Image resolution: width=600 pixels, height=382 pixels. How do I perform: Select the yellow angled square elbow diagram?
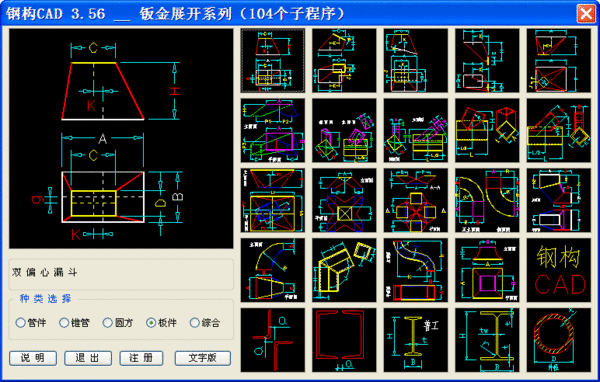tap(344, 270)
